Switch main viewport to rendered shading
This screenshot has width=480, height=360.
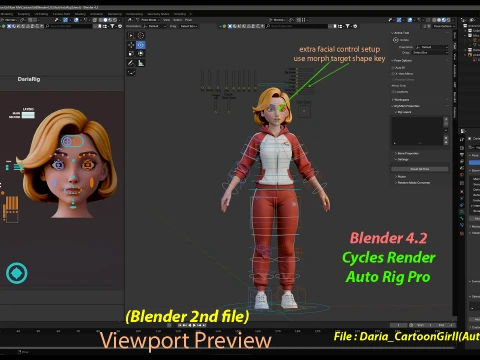[448, 20]
